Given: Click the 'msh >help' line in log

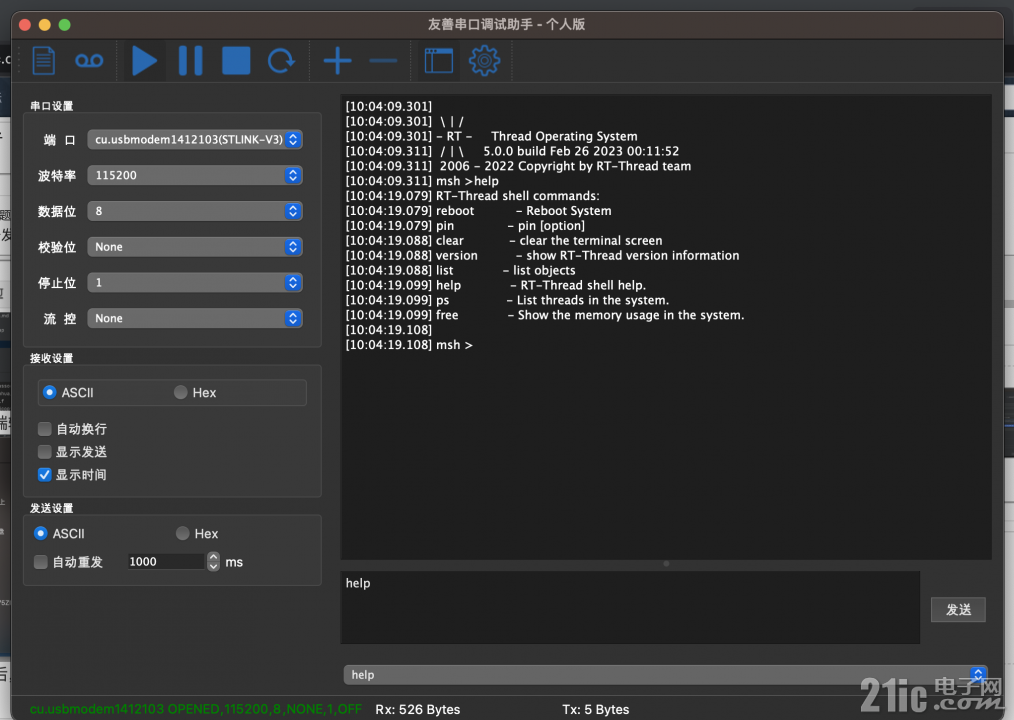Looking at the screenshot, I should (422, 181).
